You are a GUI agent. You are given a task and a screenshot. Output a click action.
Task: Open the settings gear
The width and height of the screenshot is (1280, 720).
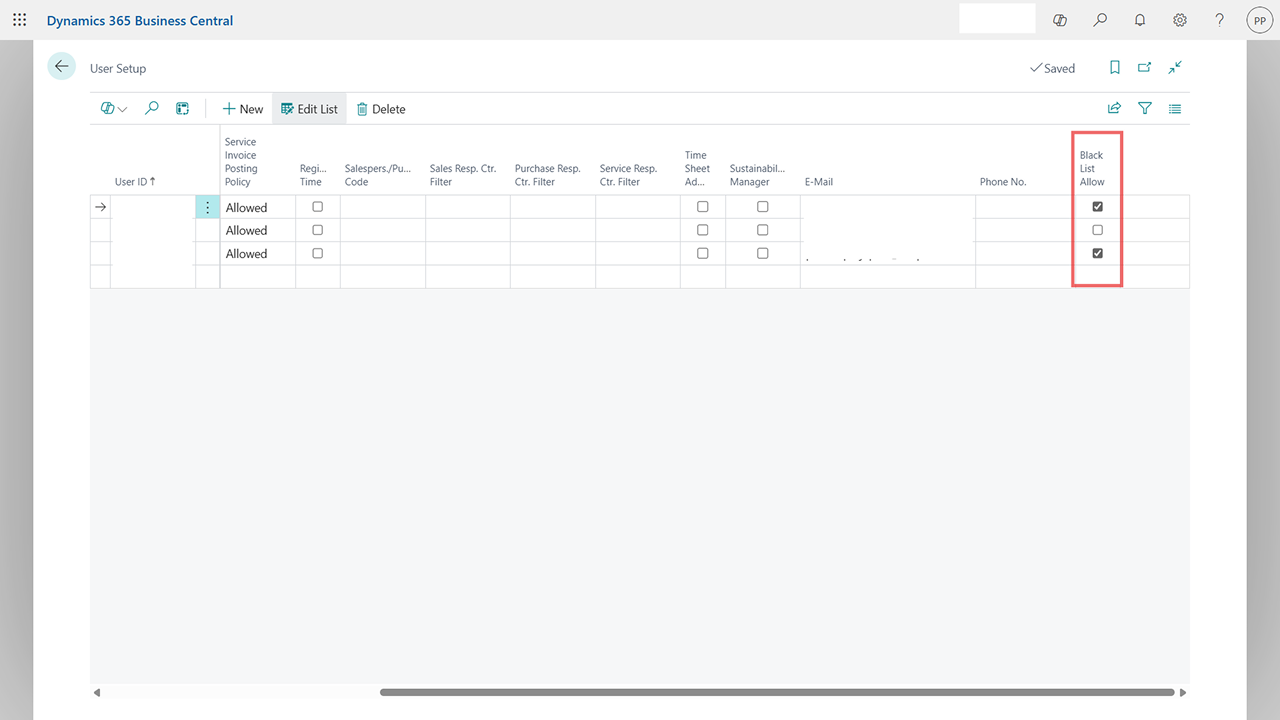coord(1180,20)
